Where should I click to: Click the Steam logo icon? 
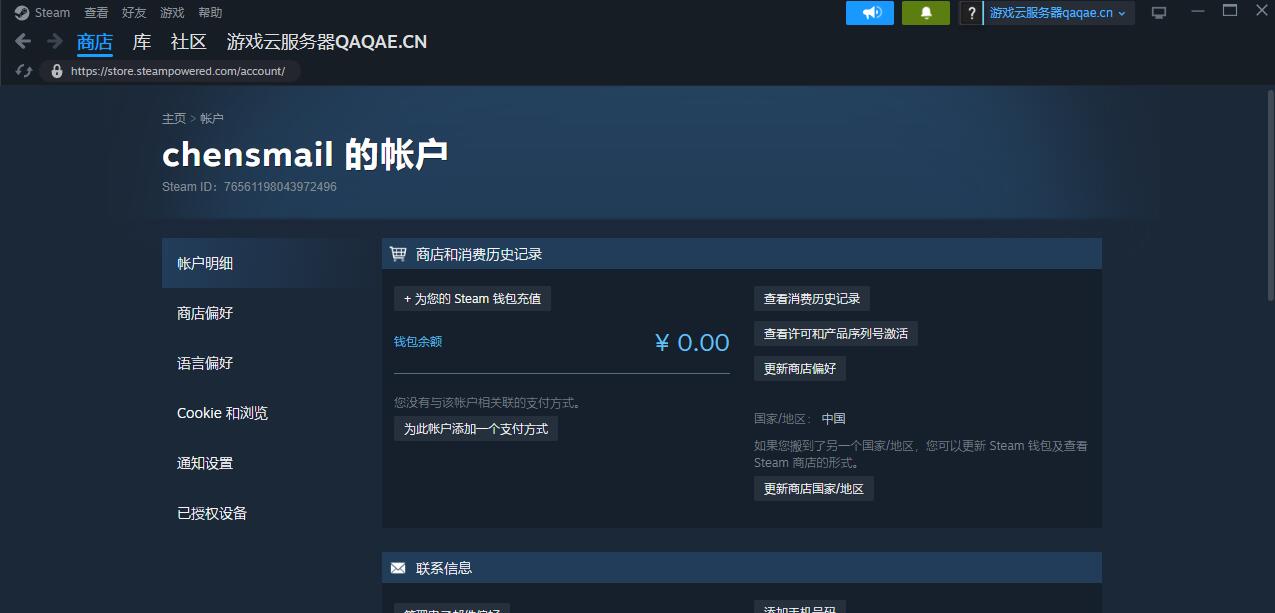pyautogui.click(x=22, y=13)
